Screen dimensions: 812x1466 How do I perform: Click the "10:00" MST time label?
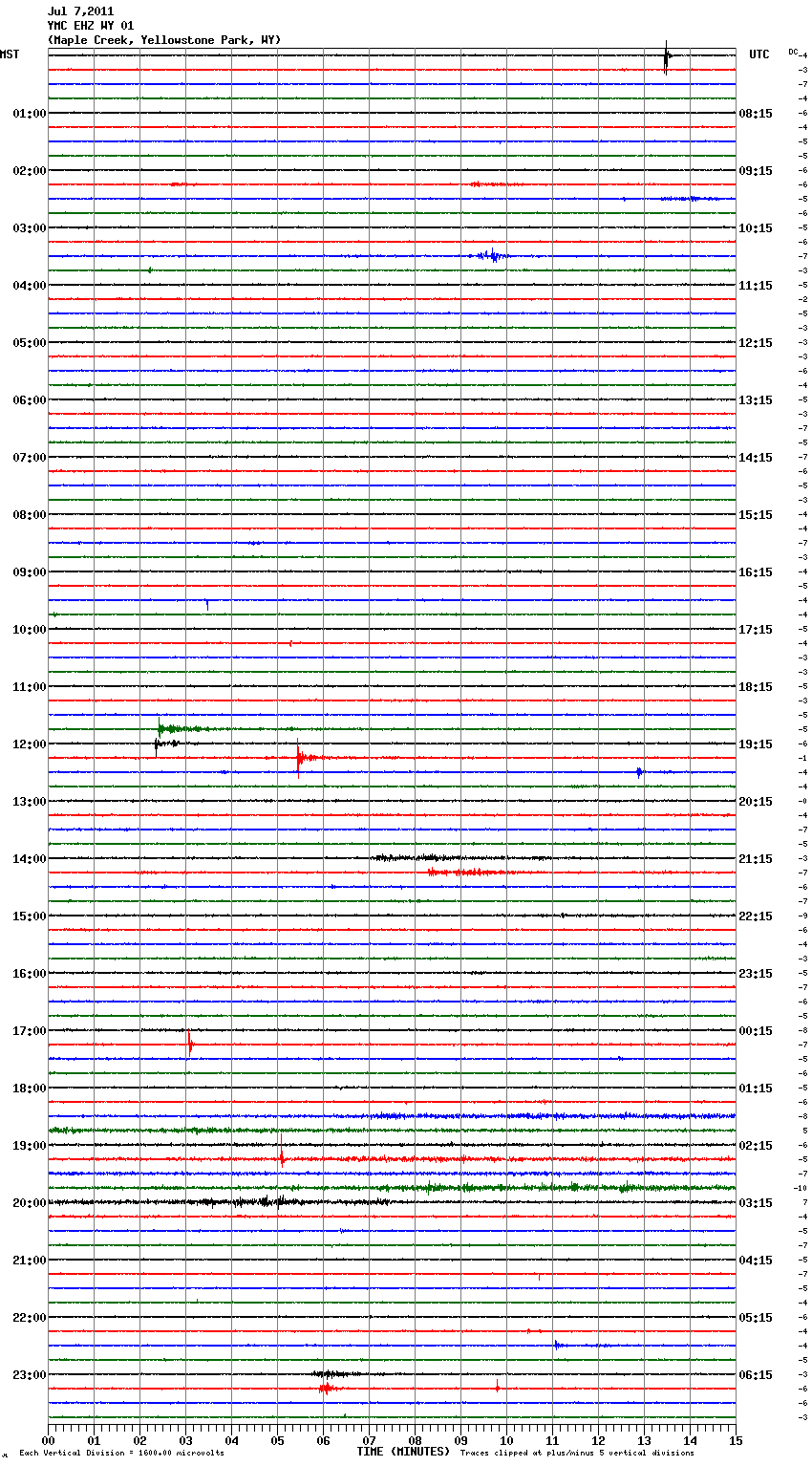coord(30,629)
